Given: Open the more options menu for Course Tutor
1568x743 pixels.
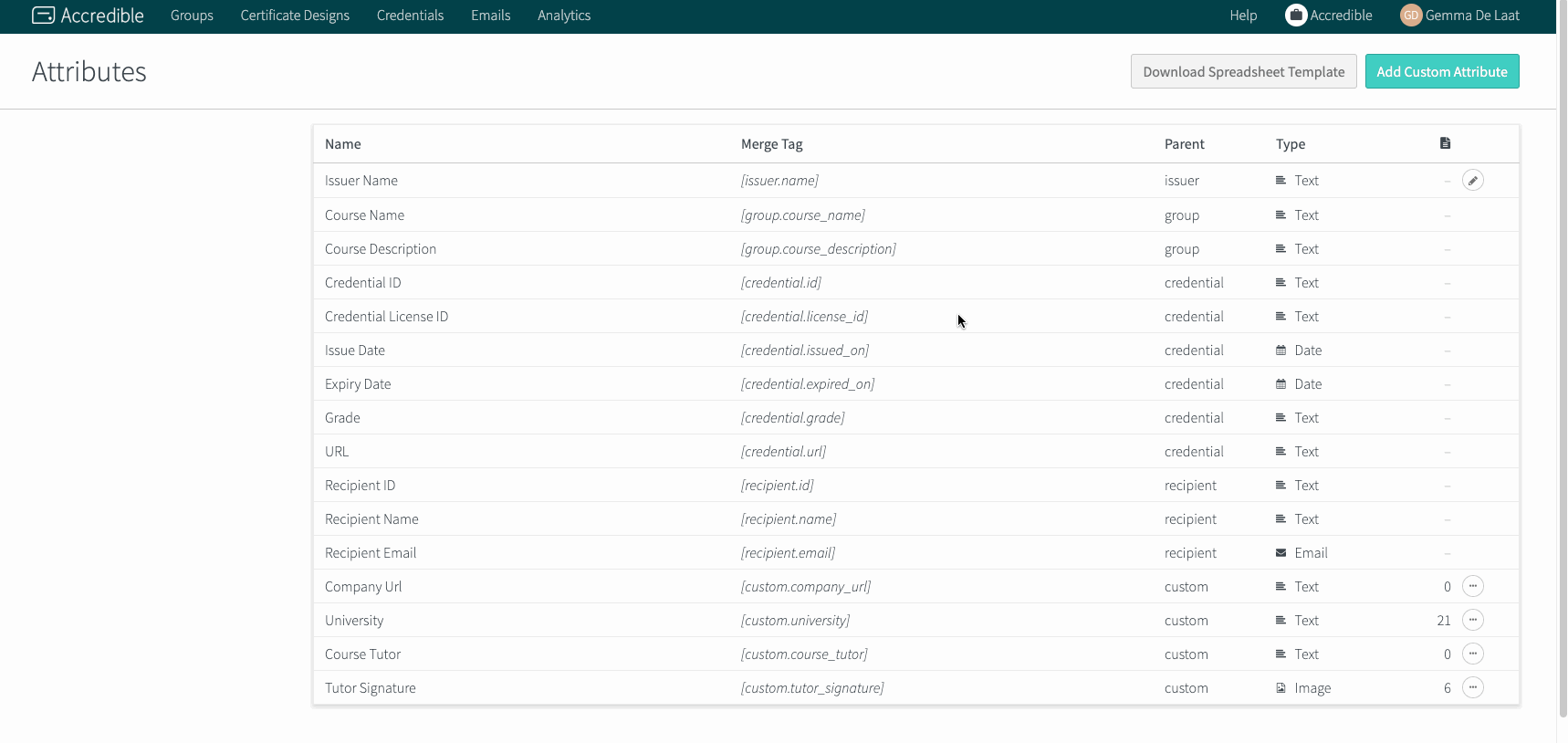Looking at the screenshot, I should tap(1472, 654).
